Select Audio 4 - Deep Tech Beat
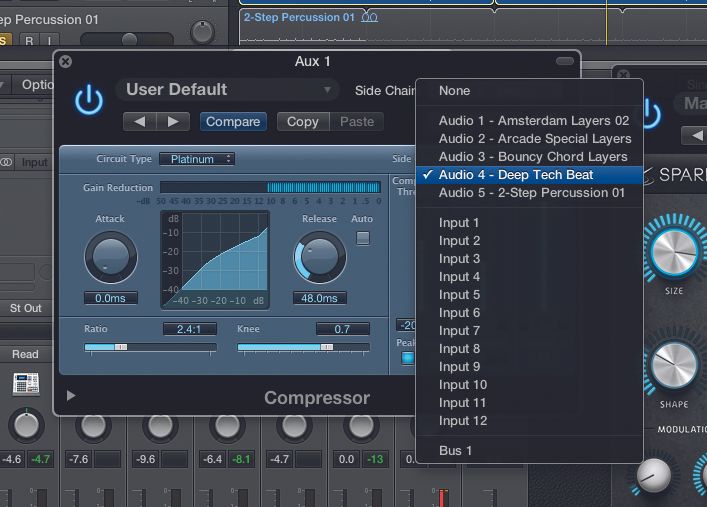707x507 pixels. coord(529,175)
